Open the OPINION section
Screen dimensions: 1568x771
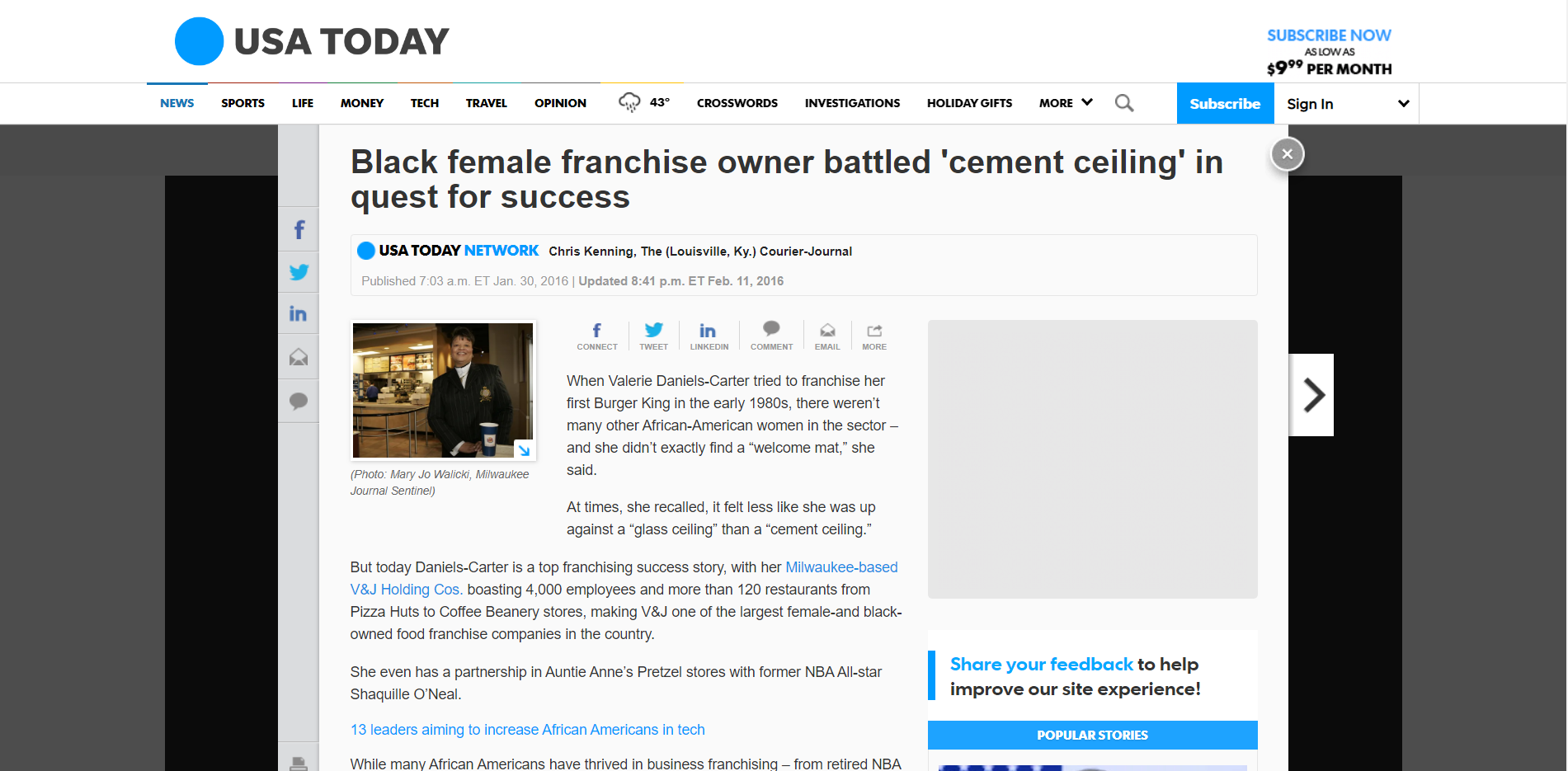(560, 103)
